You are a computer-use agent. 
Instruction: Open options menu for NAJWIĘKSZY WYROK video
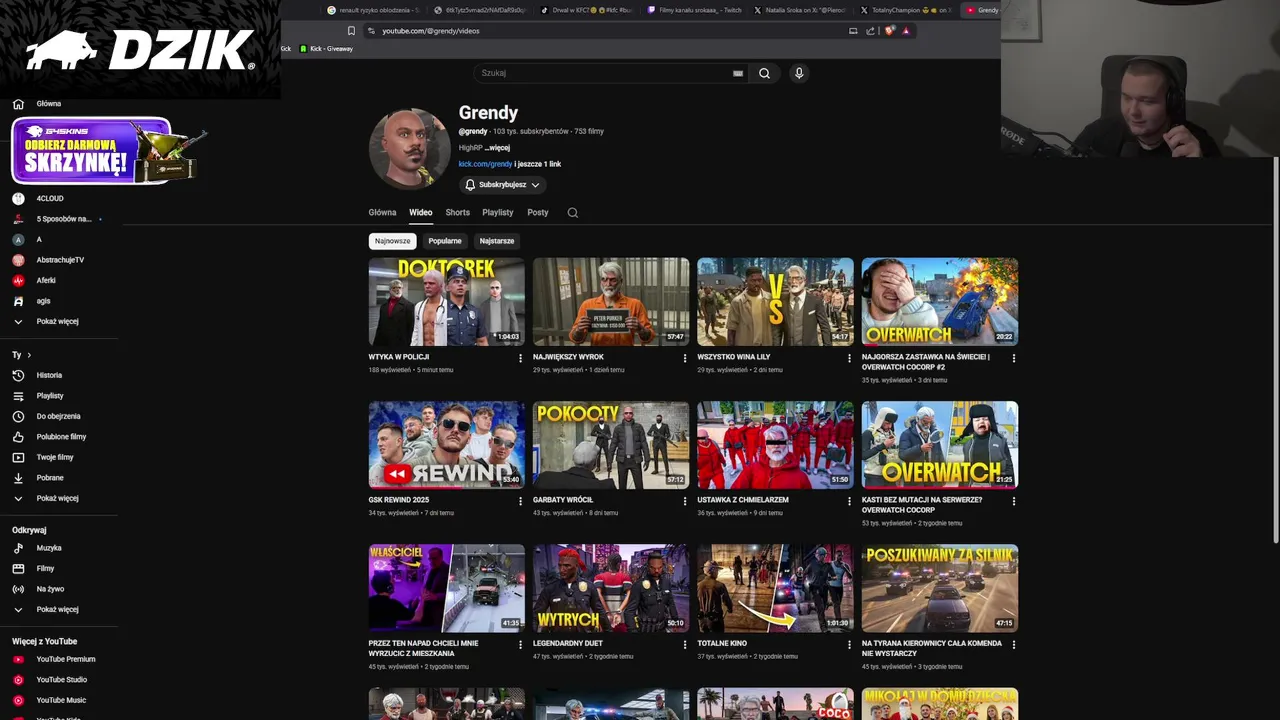point(685,358)
